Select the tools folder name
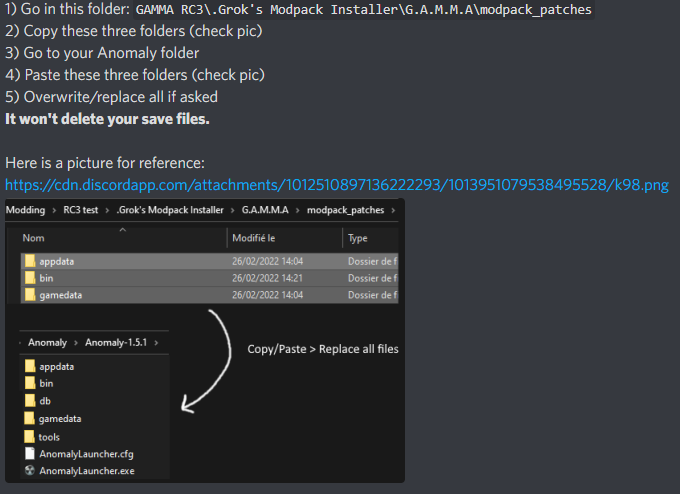This screenshot has width=680, height=494. pyautogui.click(x=49, y=437)
